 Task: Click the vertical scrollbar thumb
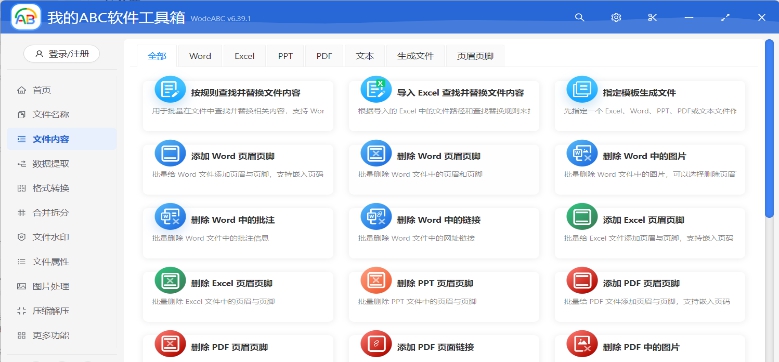pos(770,128)
